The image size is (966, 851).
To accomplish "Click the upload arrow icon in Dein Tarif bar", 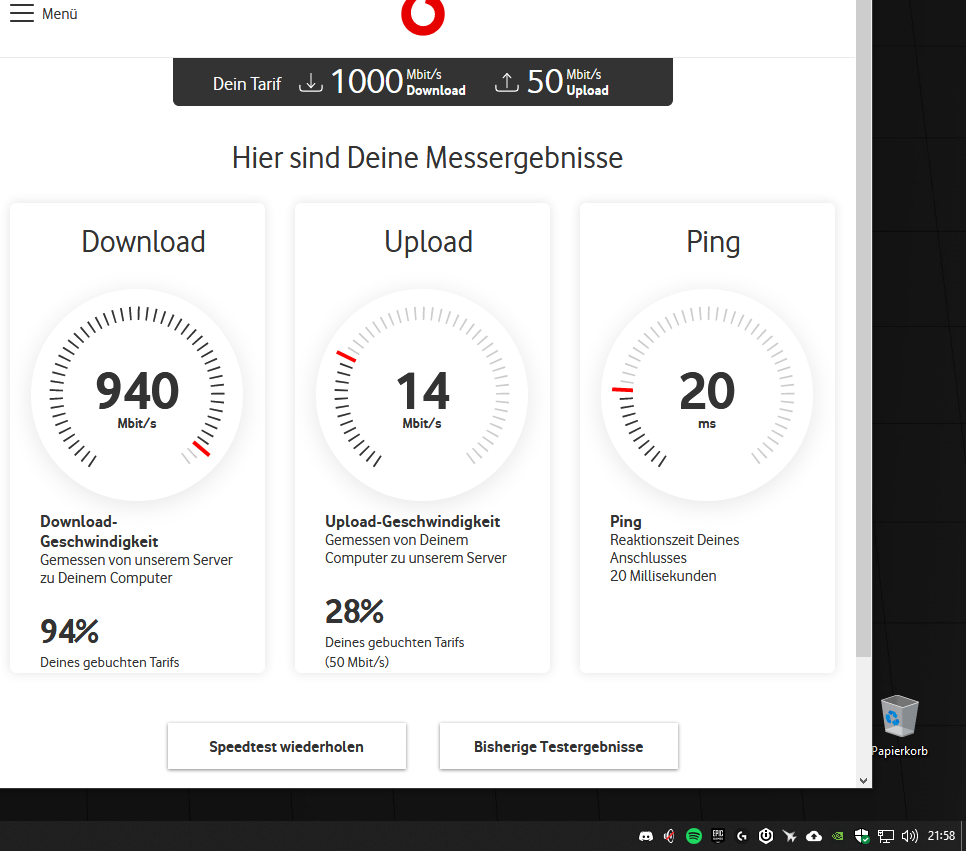I will coord(506,83).
